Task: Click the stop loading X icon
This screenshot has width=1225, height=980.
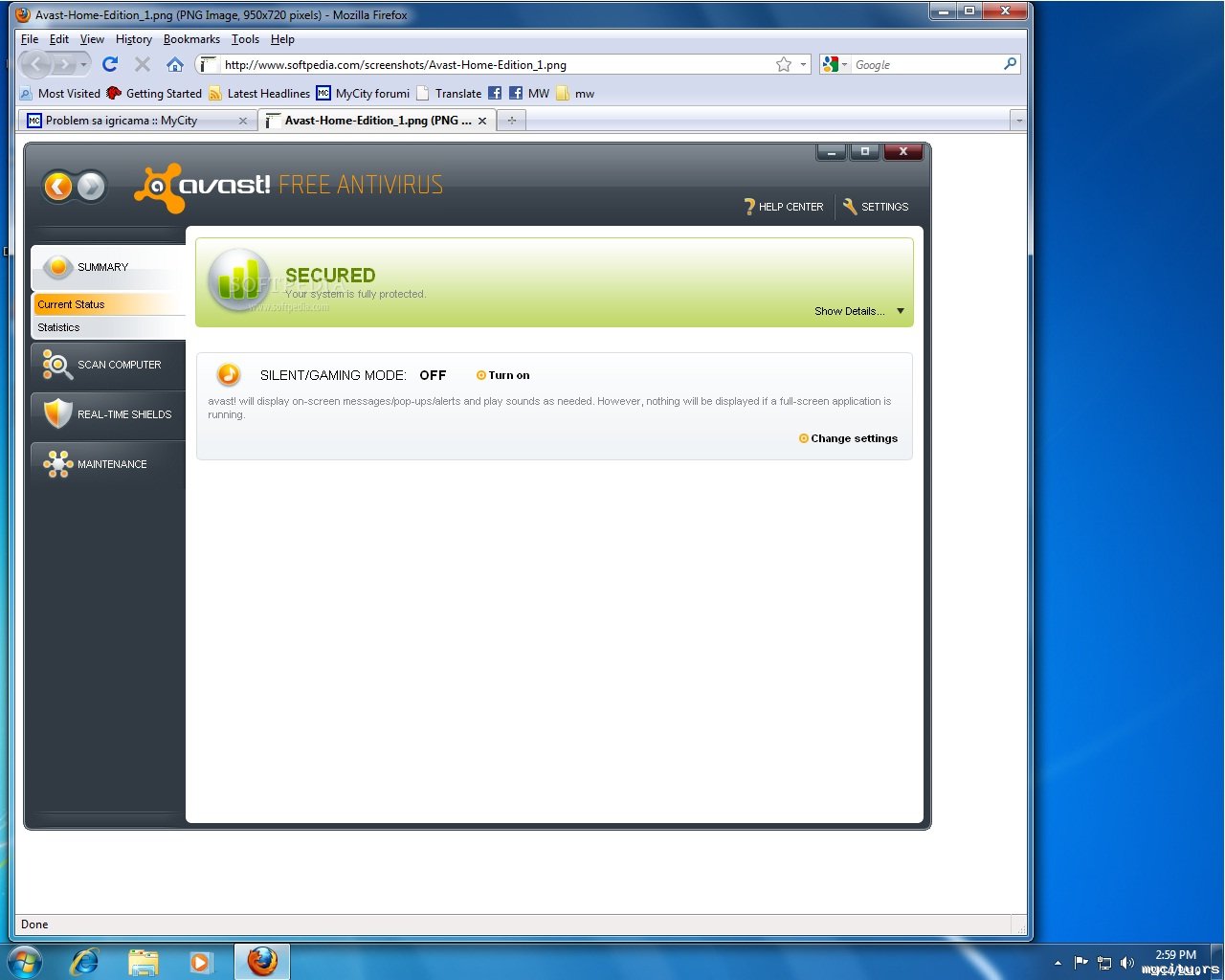Action: [x=143, y=64]
